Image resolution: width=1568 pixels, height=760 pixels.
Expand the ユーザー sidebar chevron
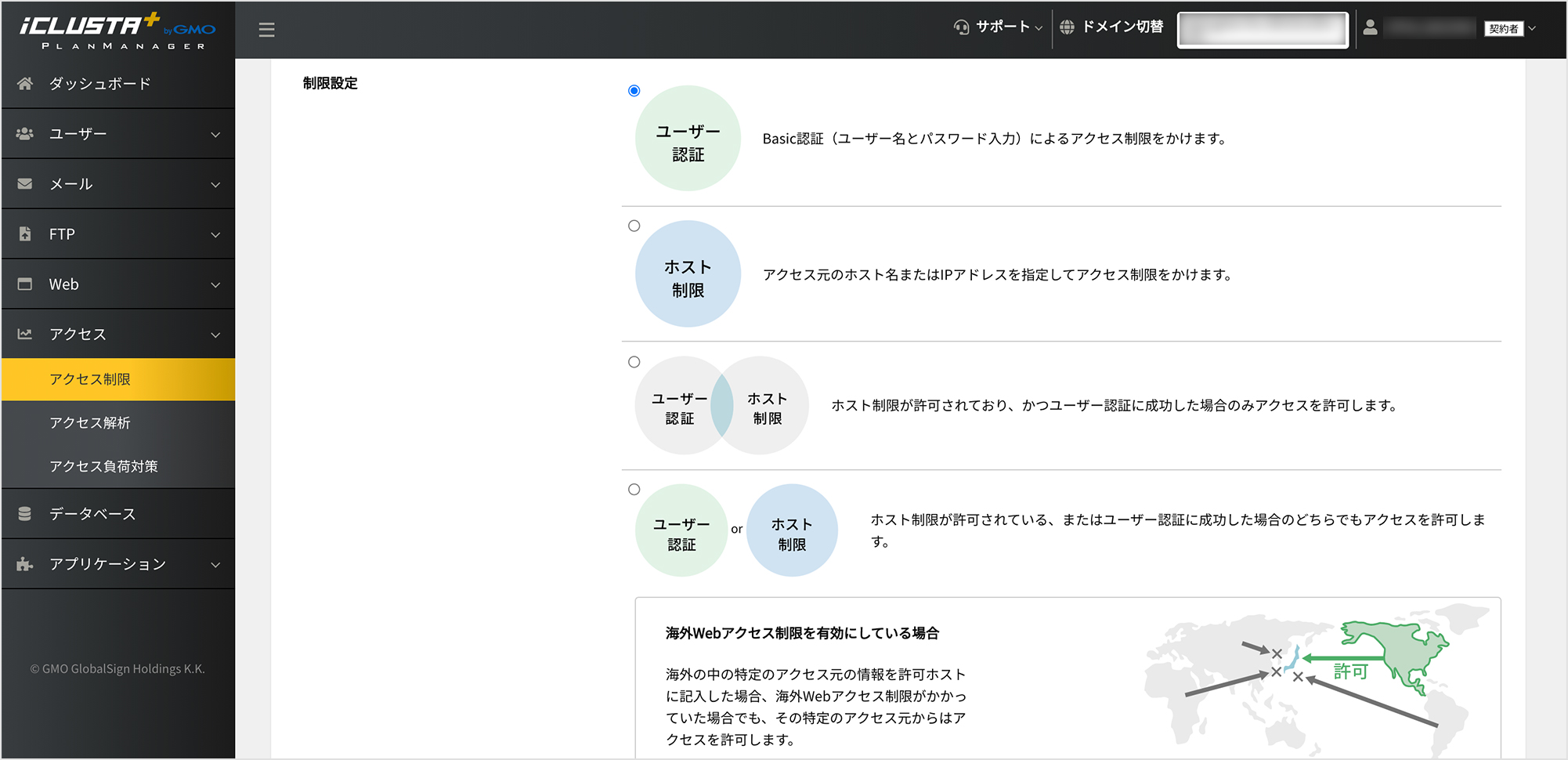[x=215, y=135]
